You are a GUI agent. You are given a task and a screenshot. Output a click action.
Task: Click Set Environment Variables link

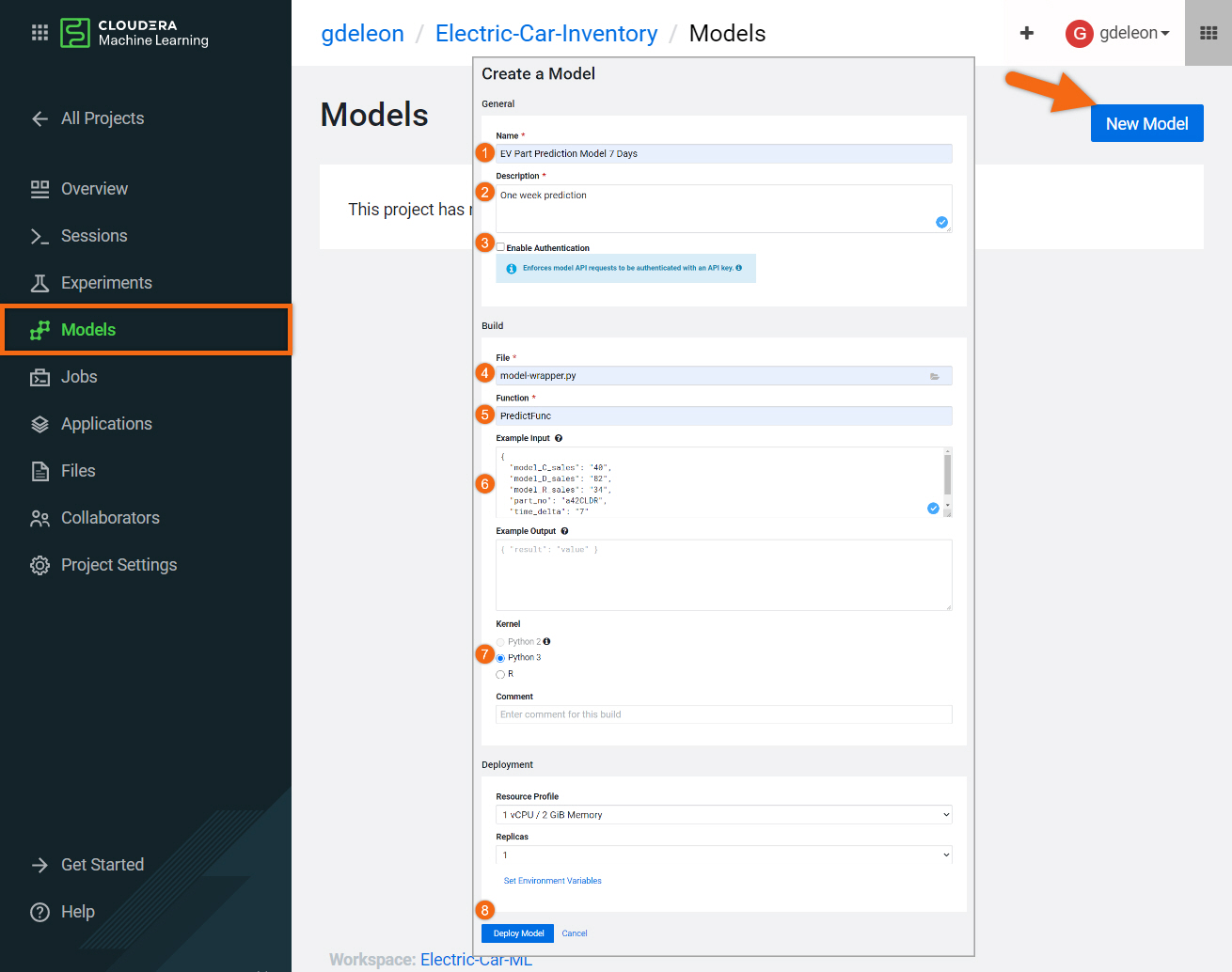coord(552,881)
